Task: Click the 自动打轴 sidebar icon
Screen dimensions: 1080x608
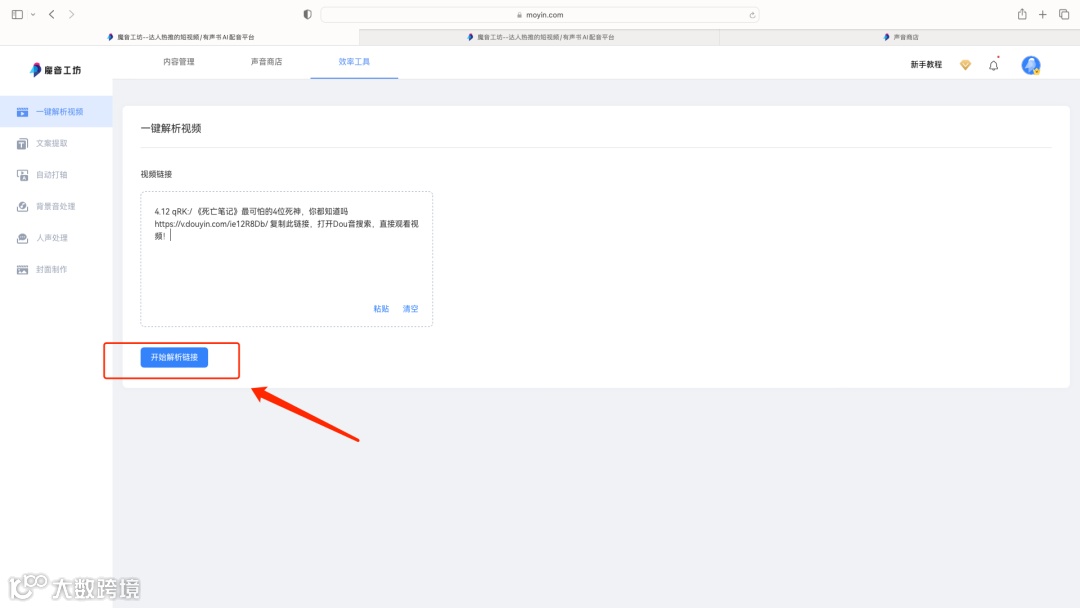Action: [22, 175]
